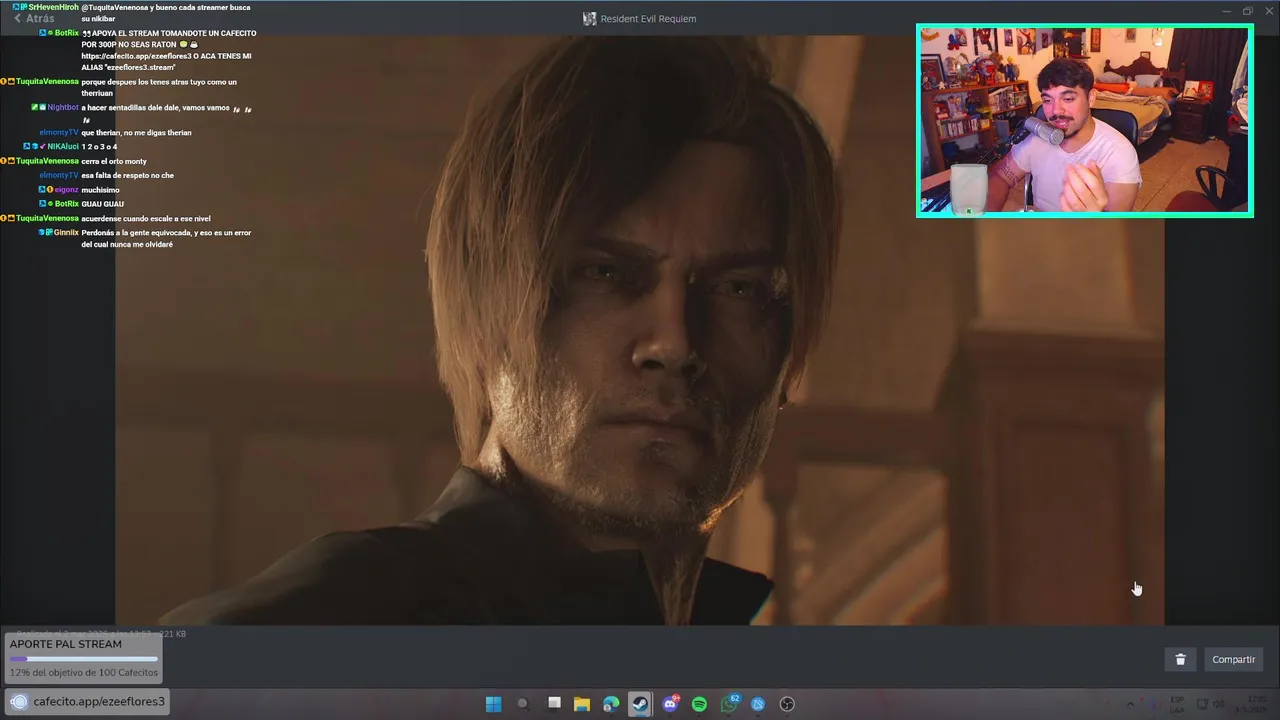Open Microsoft Edge from the taskbar

coord(611,704)
